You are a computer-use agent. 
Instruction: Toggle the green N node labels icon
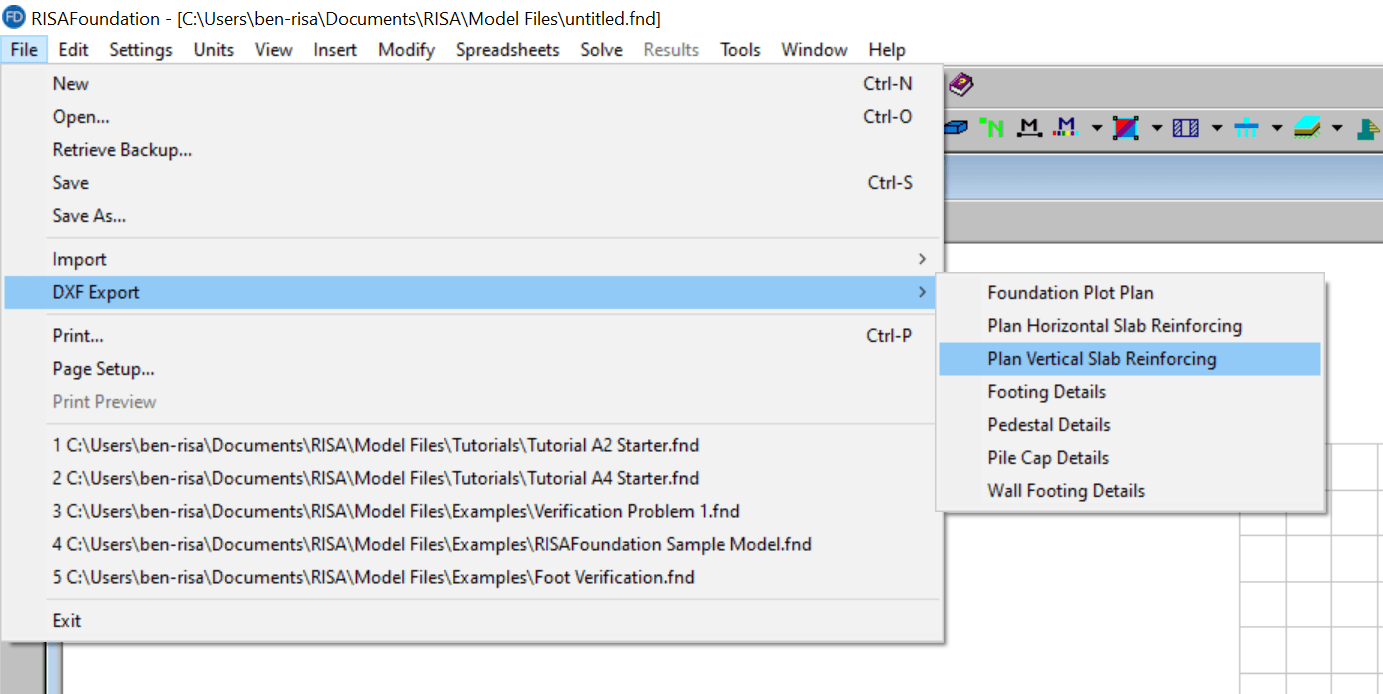[992, 127]
